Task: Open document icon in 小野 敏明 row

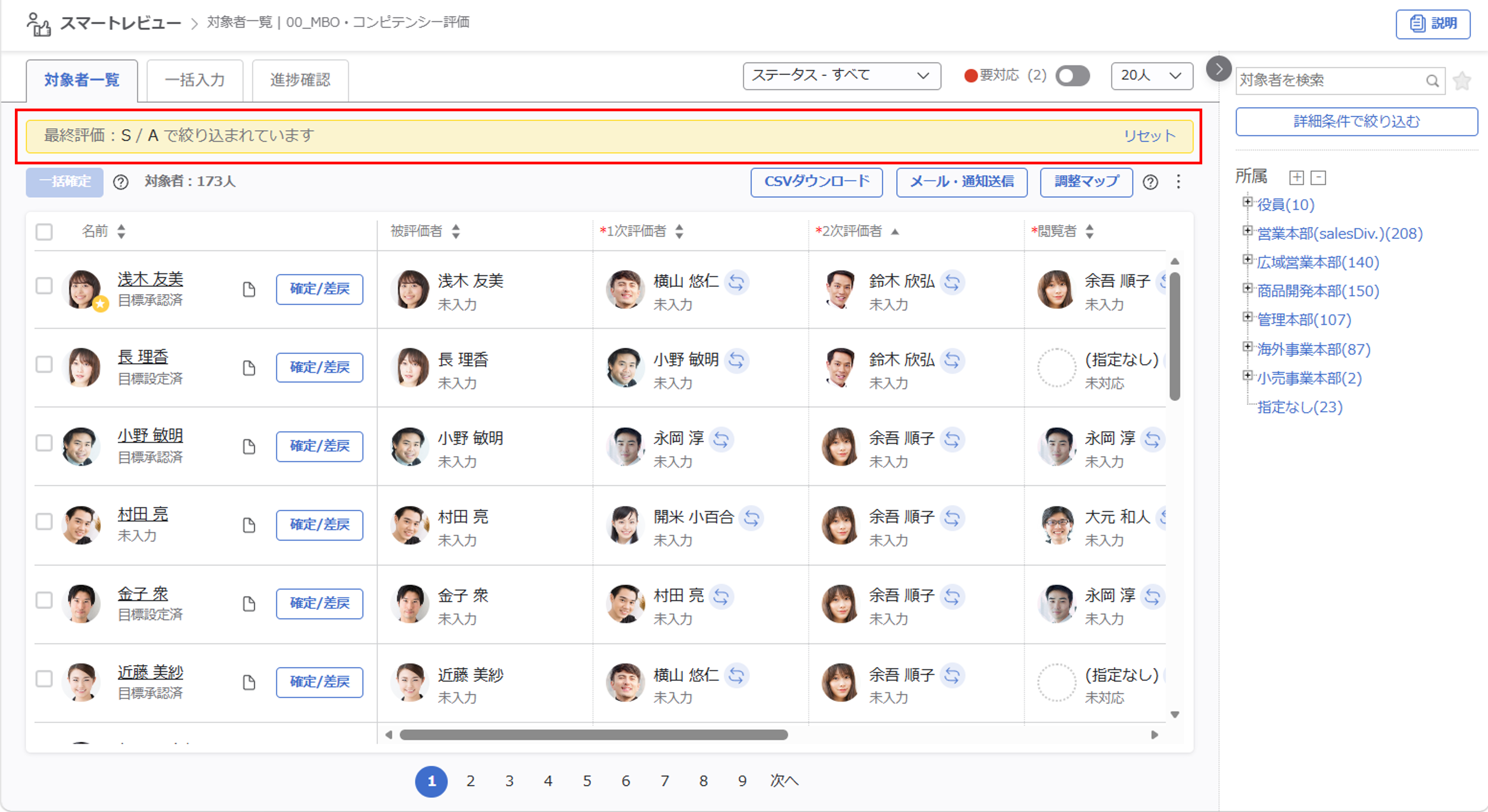Action: point(249,446)
